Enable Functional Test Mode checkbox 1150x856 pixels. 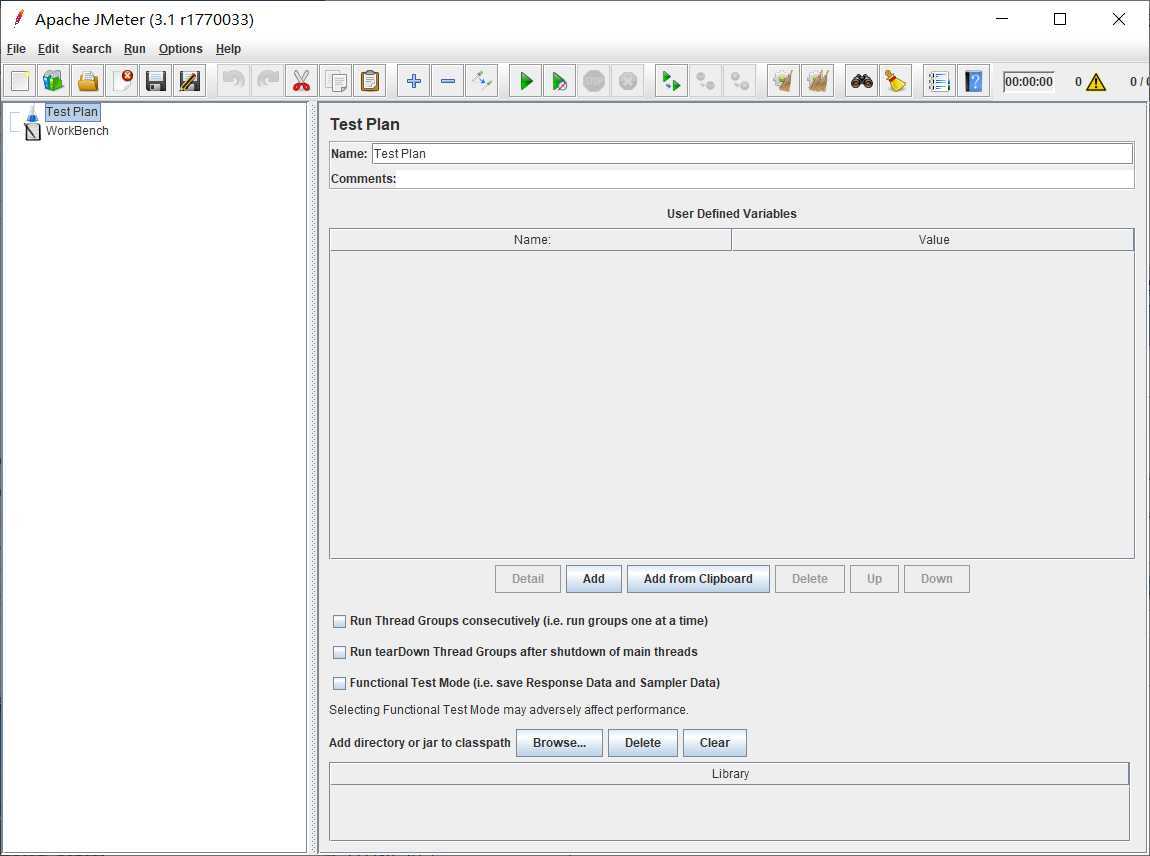point(340,684)
